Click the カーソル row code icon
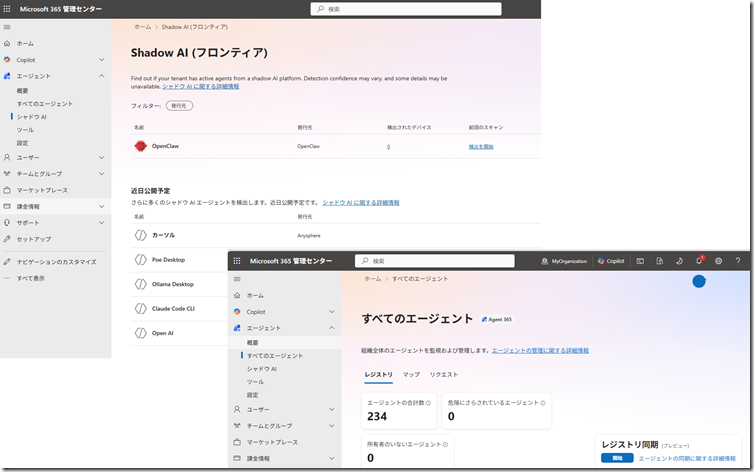 (x=140, y=235)
